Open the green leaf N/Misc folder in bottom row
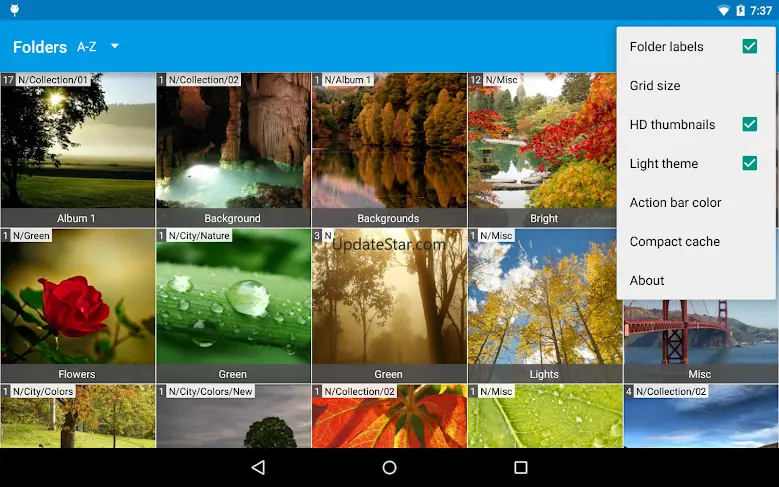 [545, 416]
